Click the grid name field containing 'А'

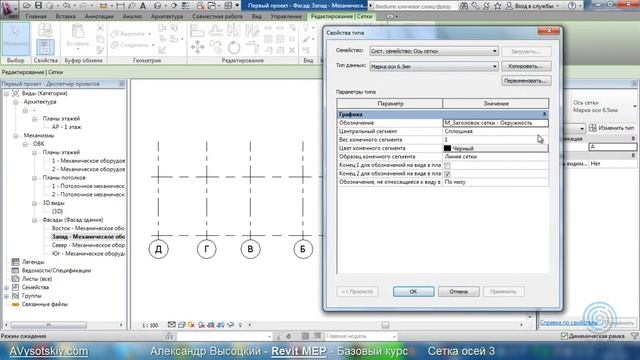pyautogui.click(x=612, y=147)
